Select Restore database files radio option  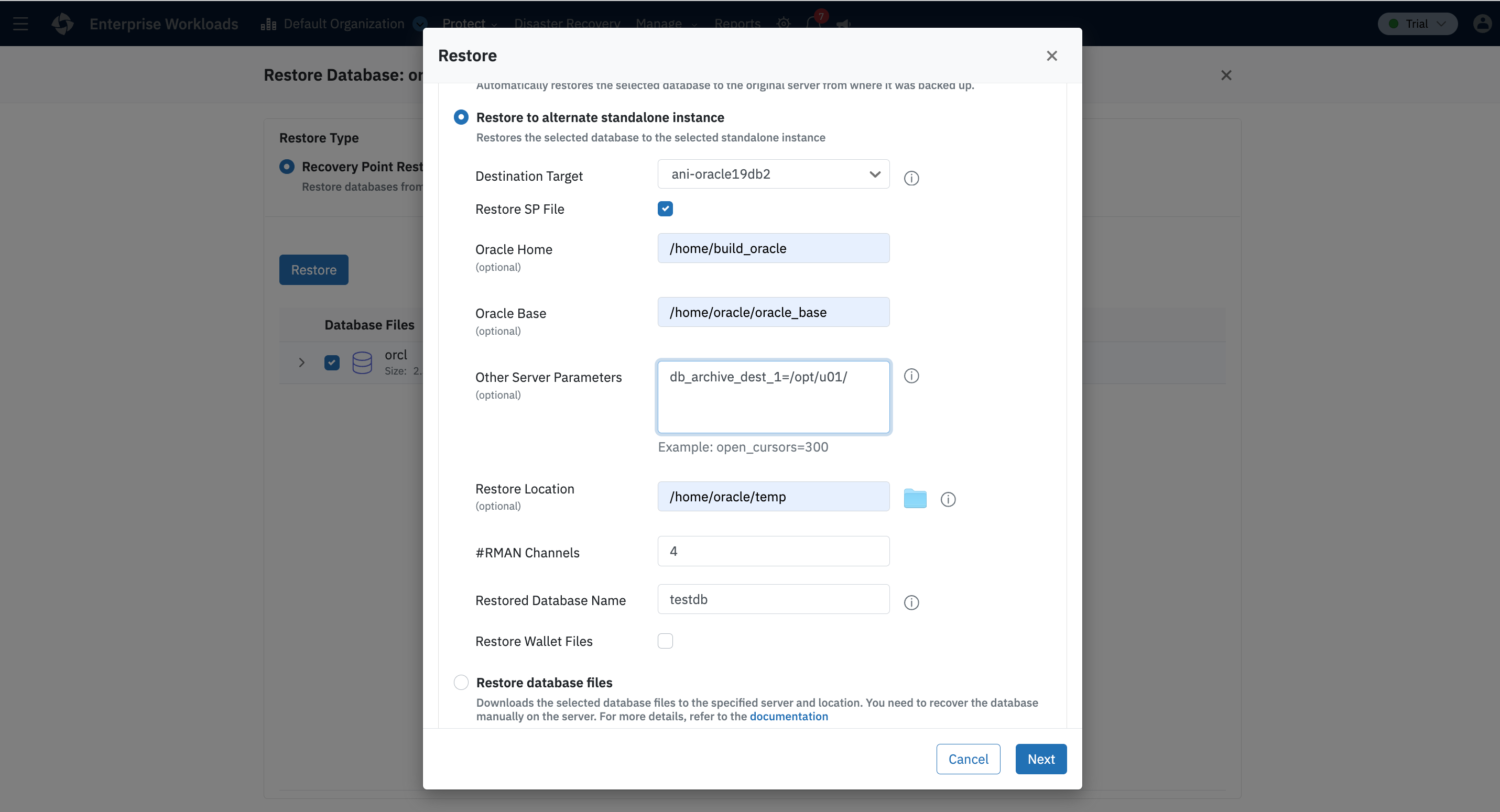(461, 682)
